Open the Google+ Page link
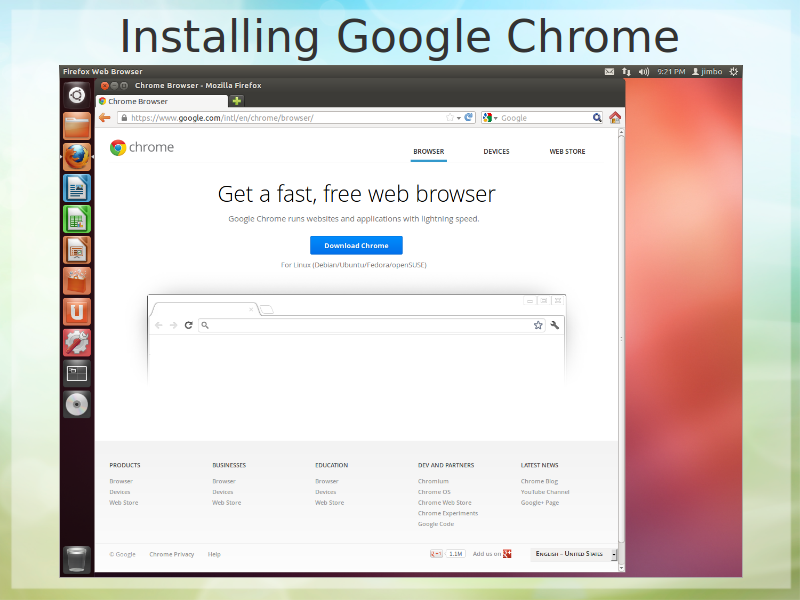This screenshot has width=800, height=600. [x=540, y=503]
